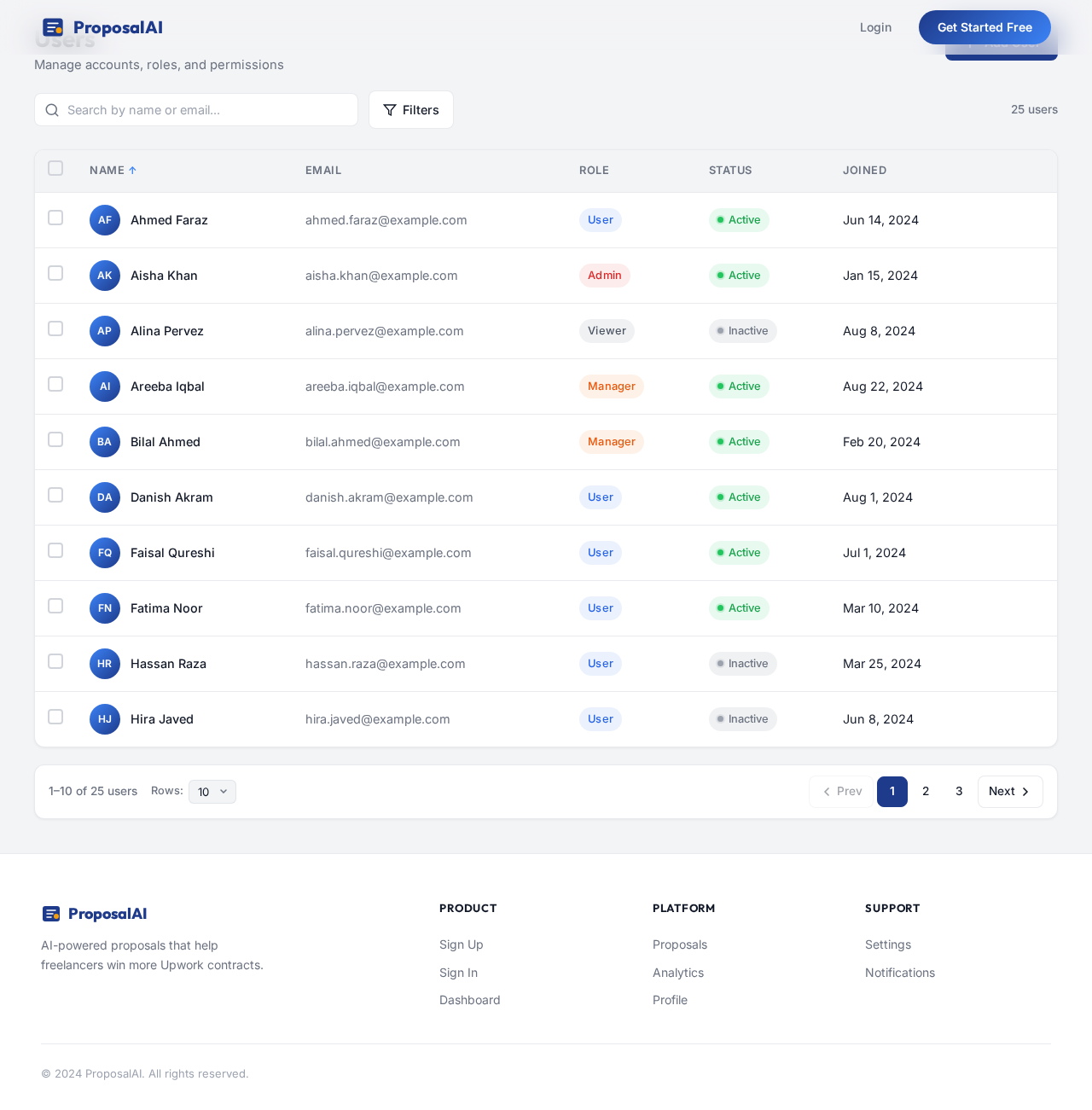Viewport: 1092px width, 1110px height.
Task: Go to pagination page 1
Action: click(x=892, y=792)
